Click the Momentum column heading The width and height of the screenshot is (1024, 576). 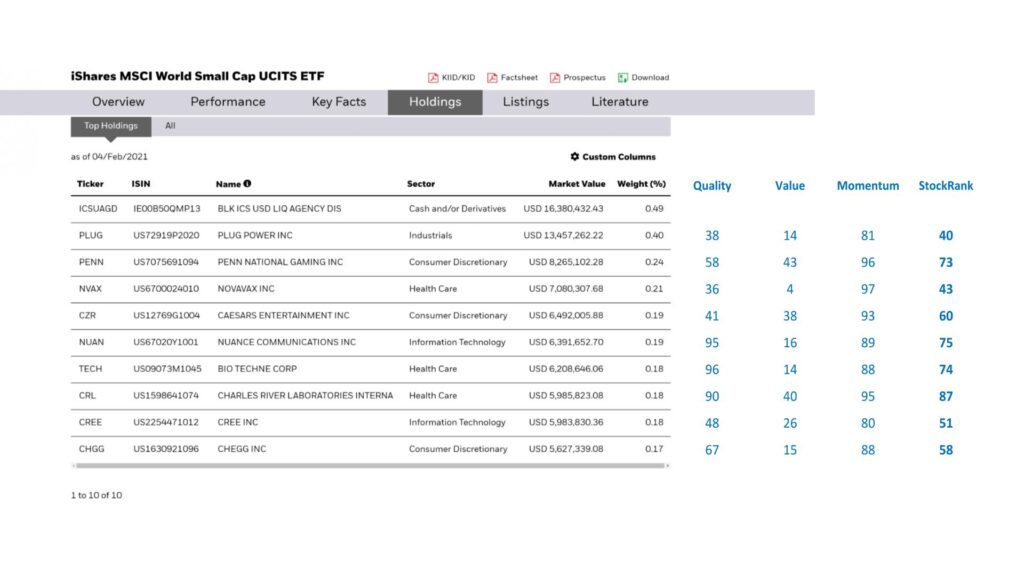pos(868,185)
